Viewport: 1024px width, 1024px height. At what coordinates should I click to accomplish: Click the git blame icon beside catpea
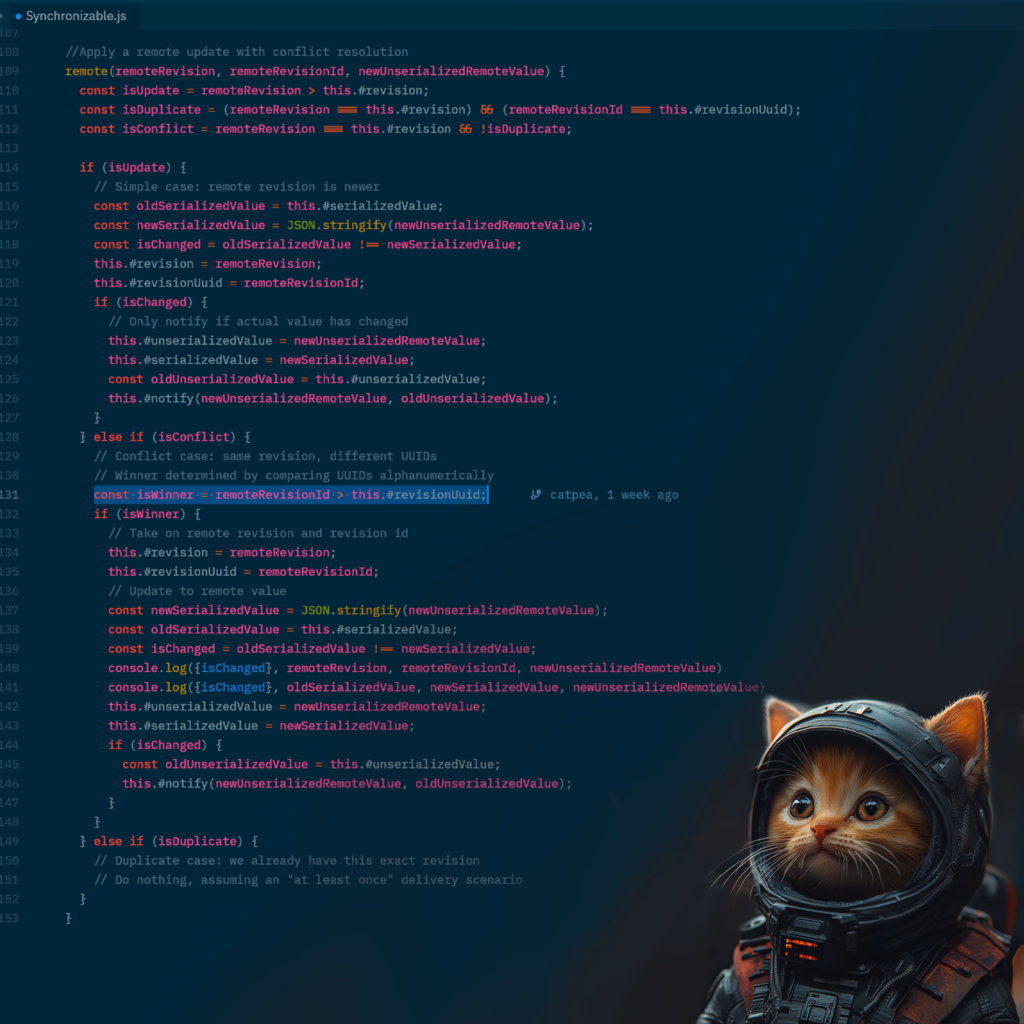tap(536, 495)
